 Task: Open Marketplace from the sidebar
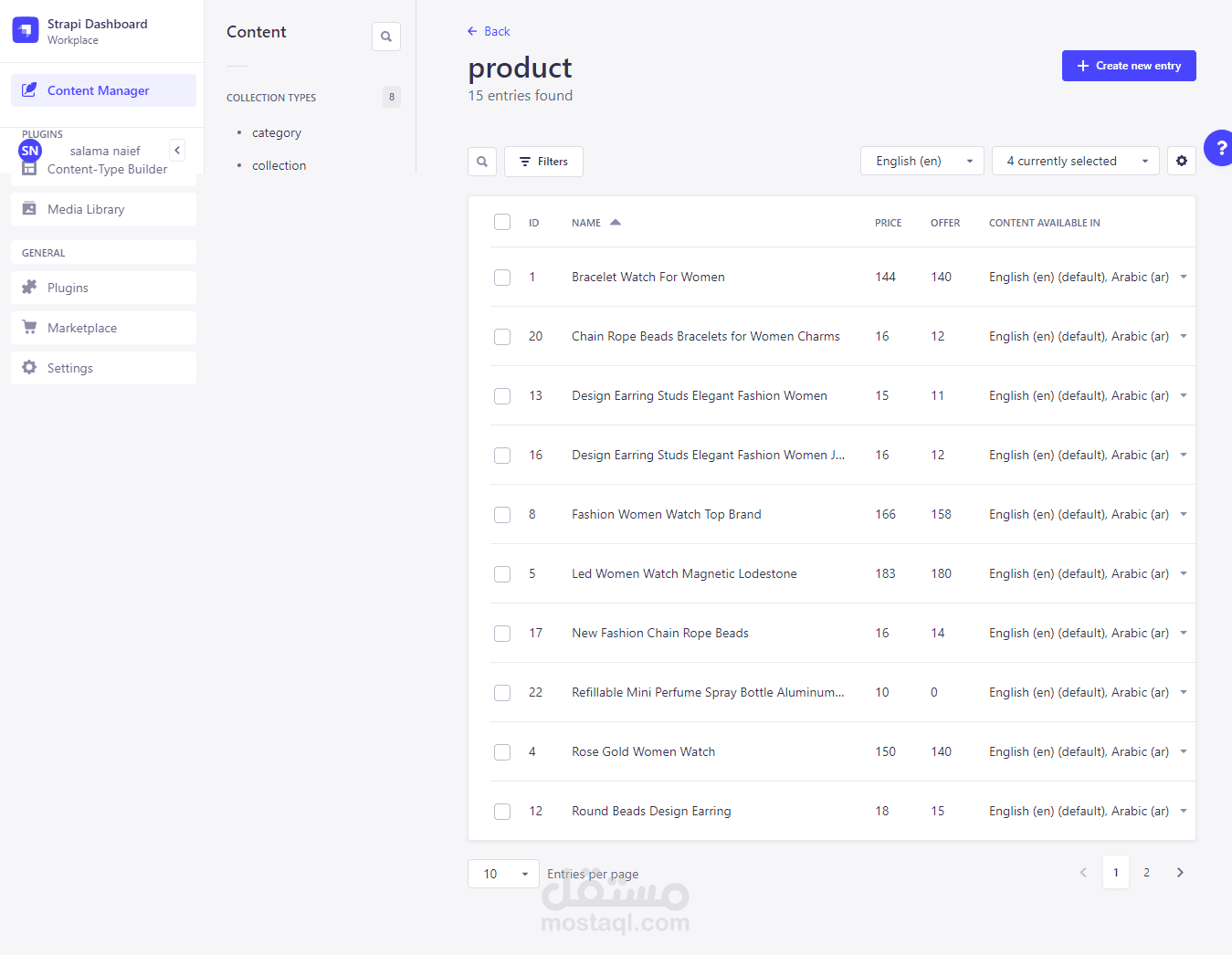pyautogui.click(x=82, y=328)
